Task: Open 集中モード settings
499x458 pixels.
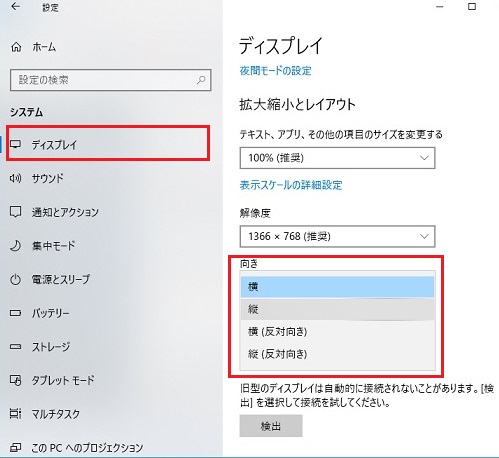Action: (53, 246)
